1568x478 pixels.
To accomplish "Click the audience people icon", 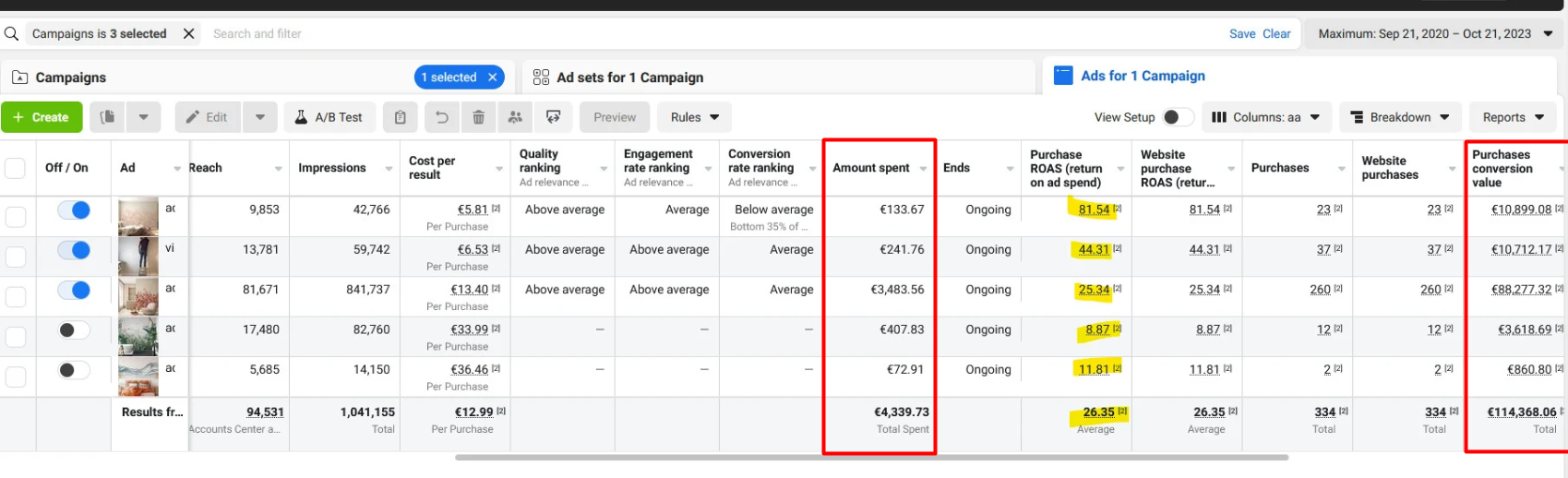I will point(515,117).
